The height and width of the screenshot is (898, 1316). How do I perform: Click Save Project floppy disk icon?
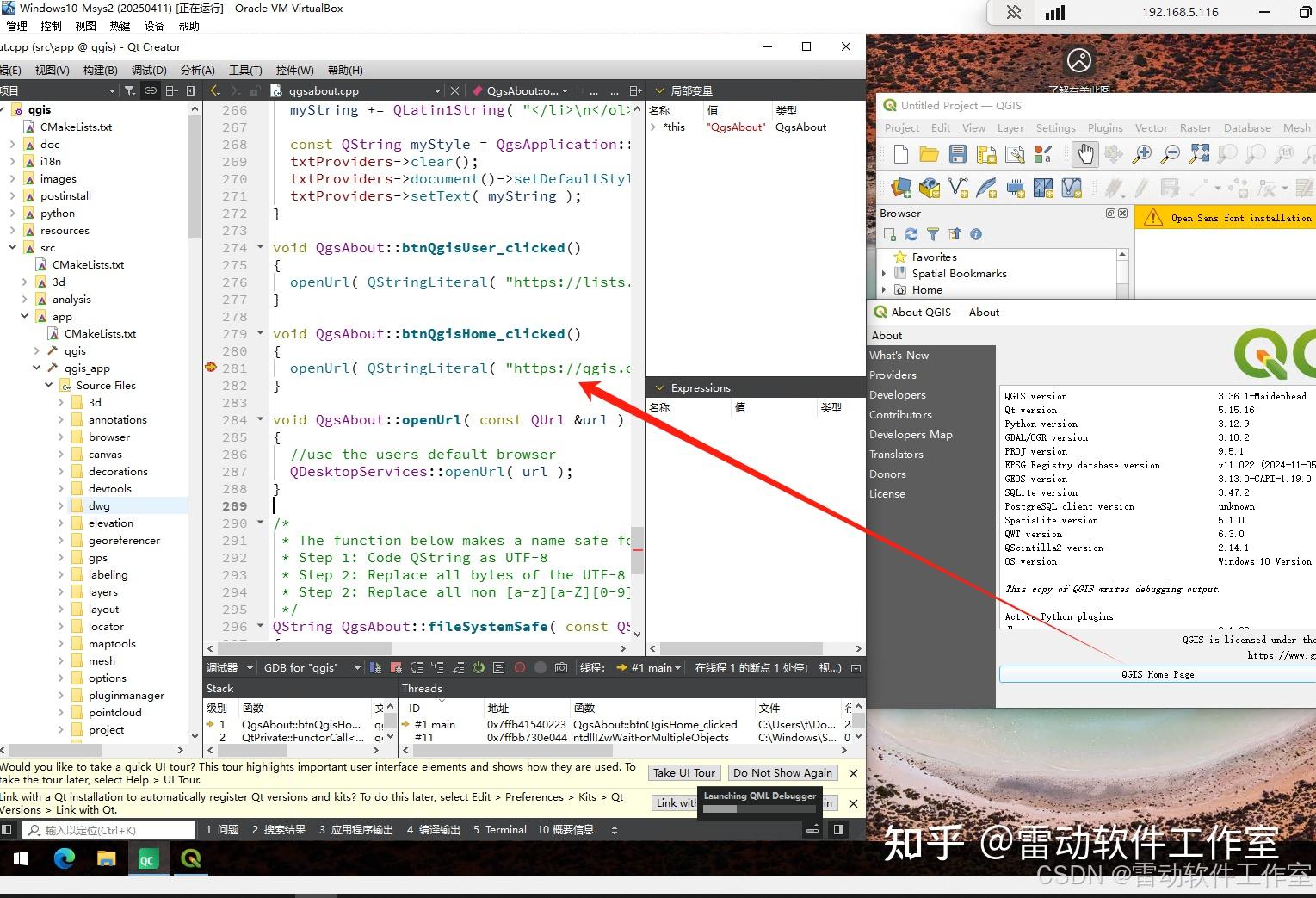[x=958, y=154]
